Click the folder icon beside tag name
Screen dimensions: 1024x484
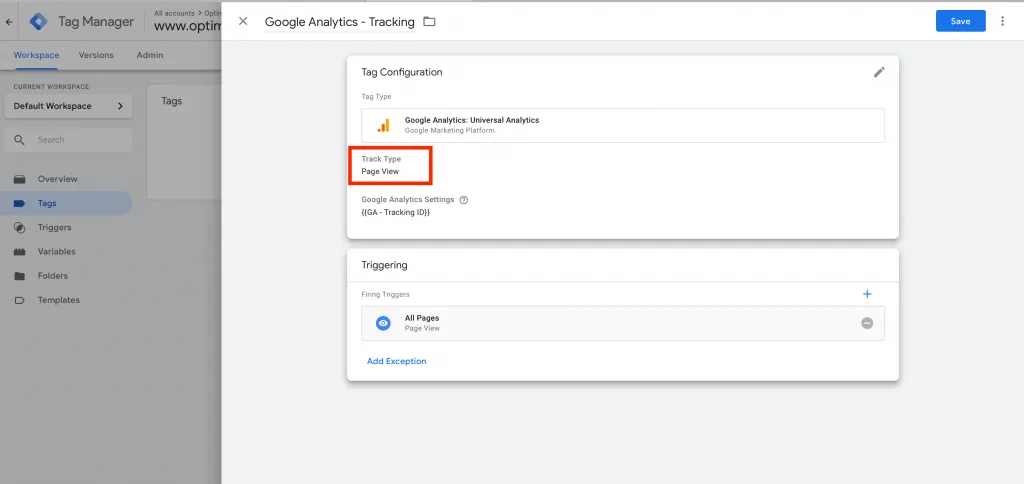429,22
